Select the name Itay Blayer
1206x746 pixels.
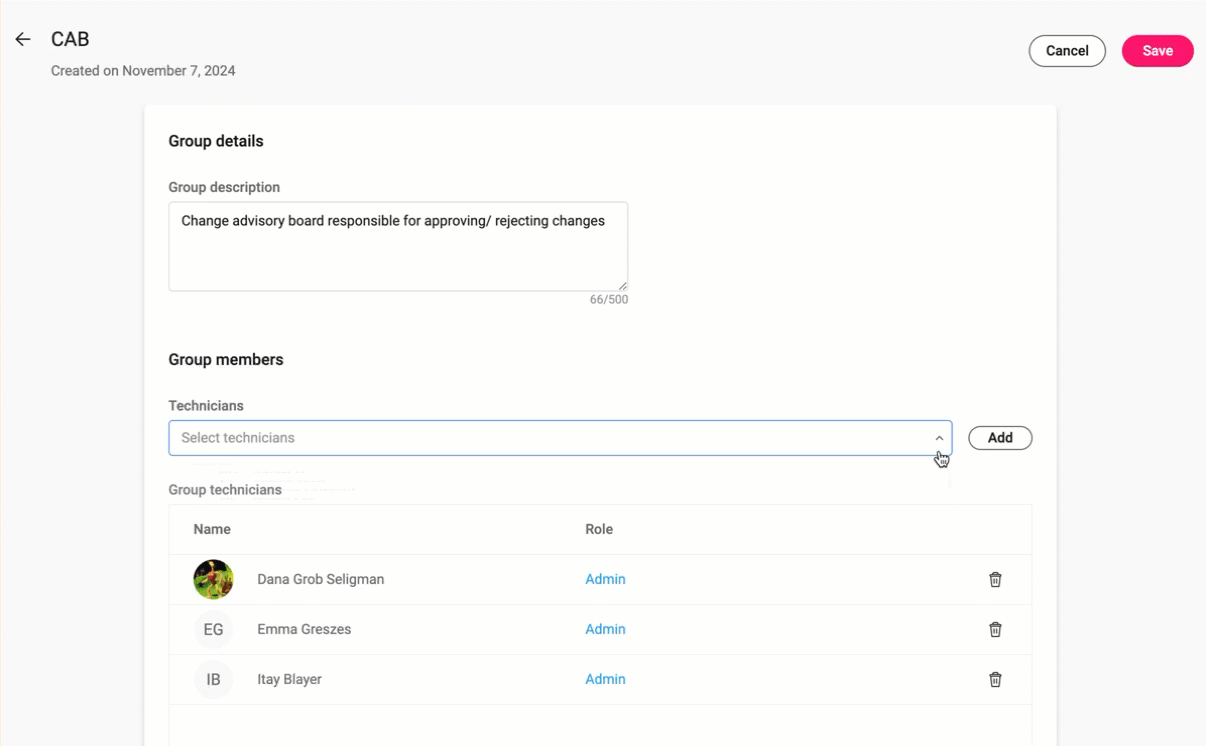pos(289,679)
